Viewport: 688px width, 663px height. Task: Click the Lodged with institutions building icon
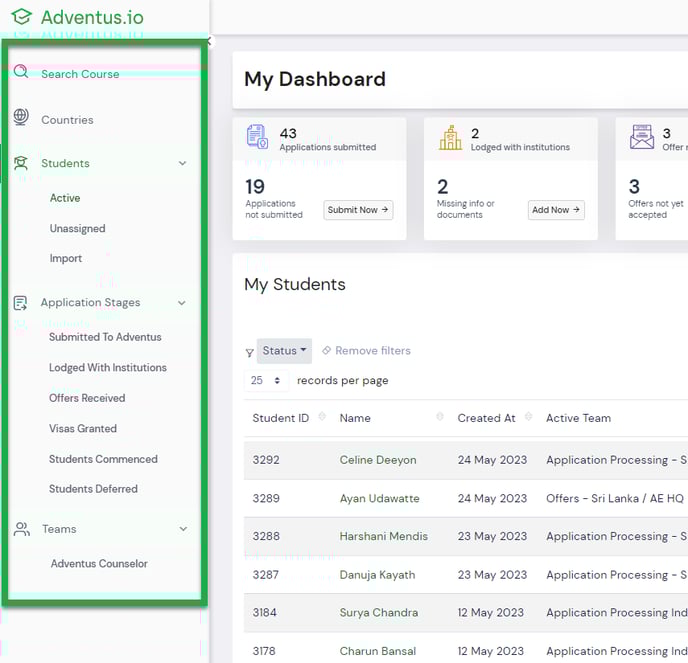451,137
